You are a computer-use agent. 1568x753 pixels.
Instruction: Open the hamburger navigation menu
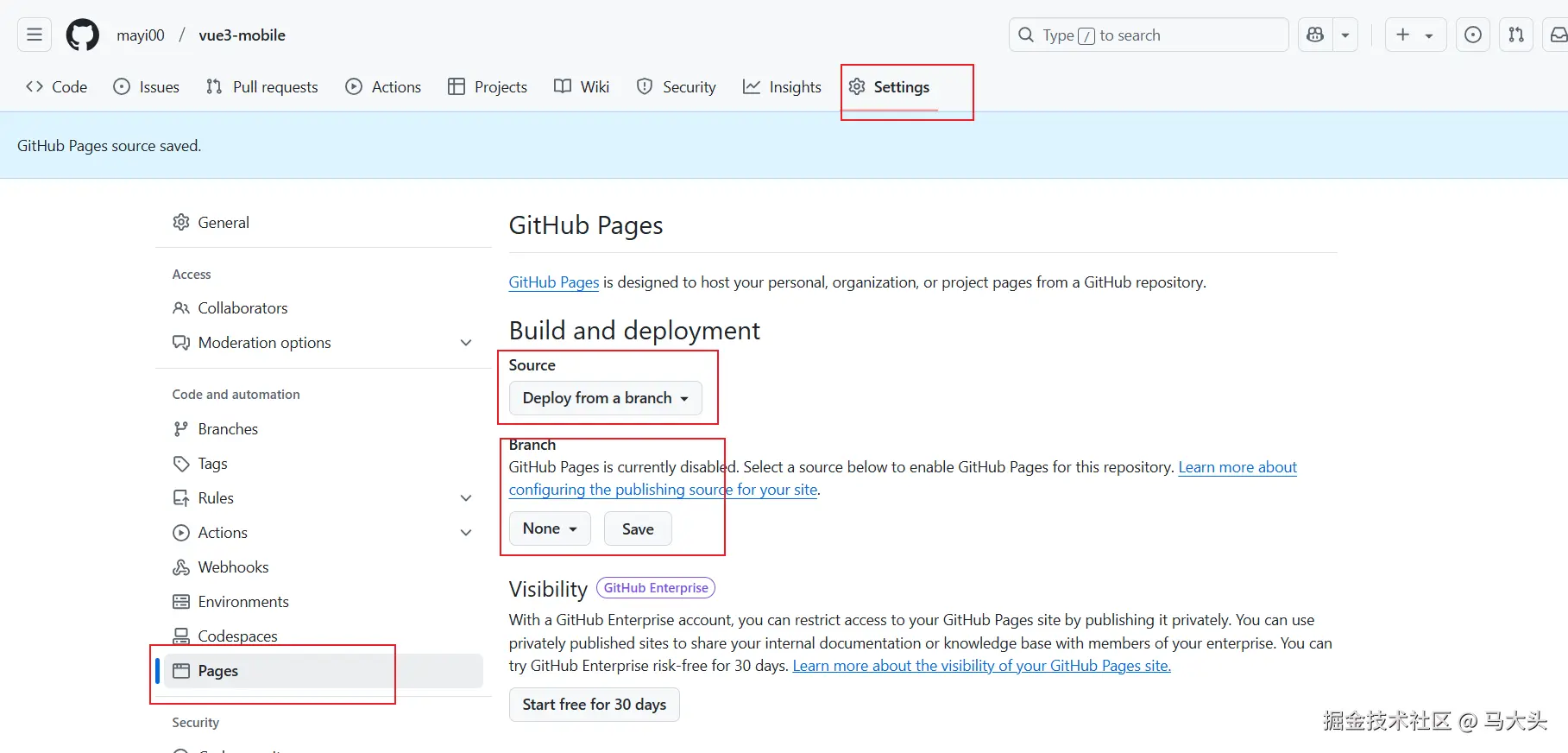35,35
